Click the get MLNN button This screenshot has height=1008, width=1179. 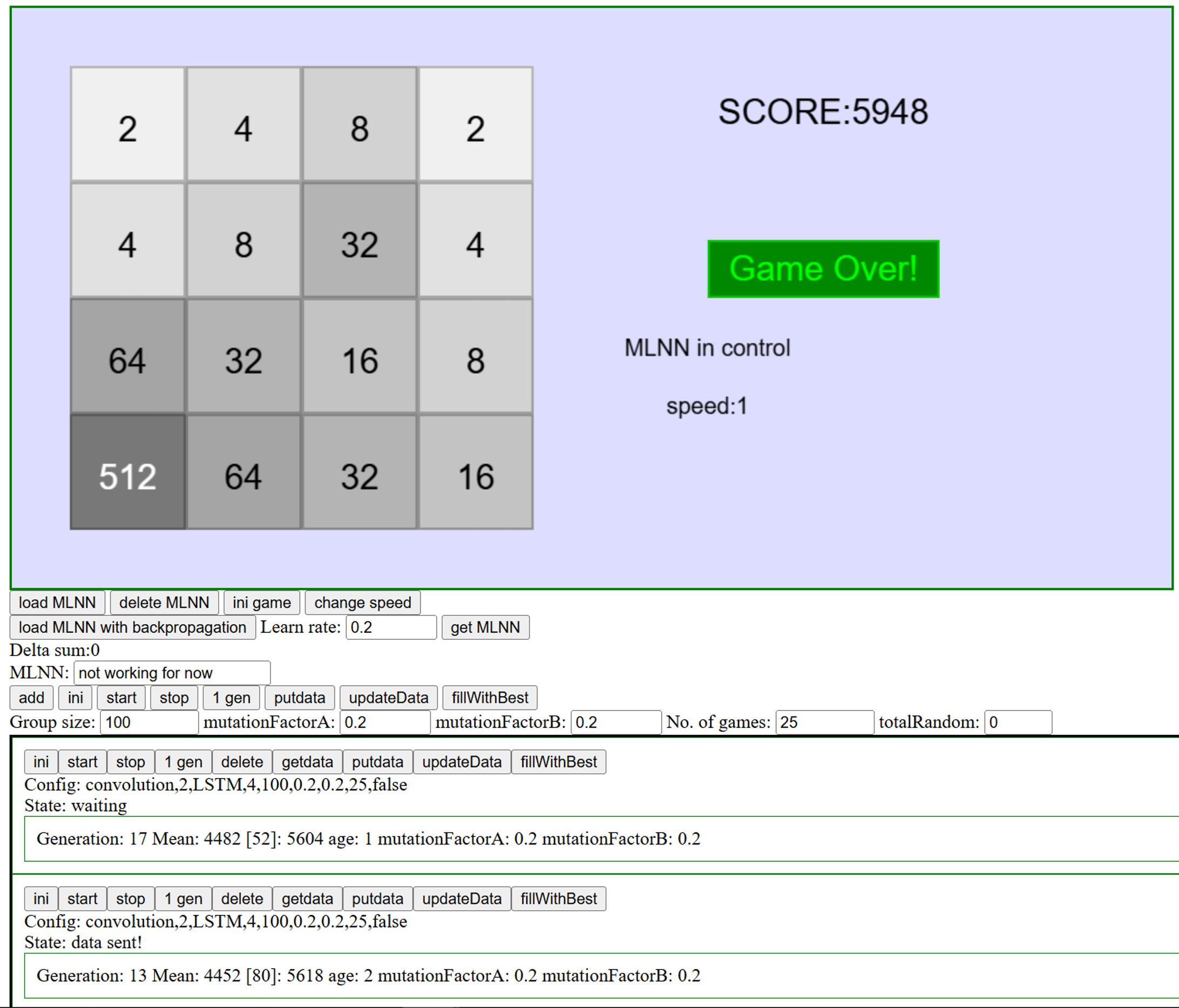pyautogui.click(x=485, y=627)
